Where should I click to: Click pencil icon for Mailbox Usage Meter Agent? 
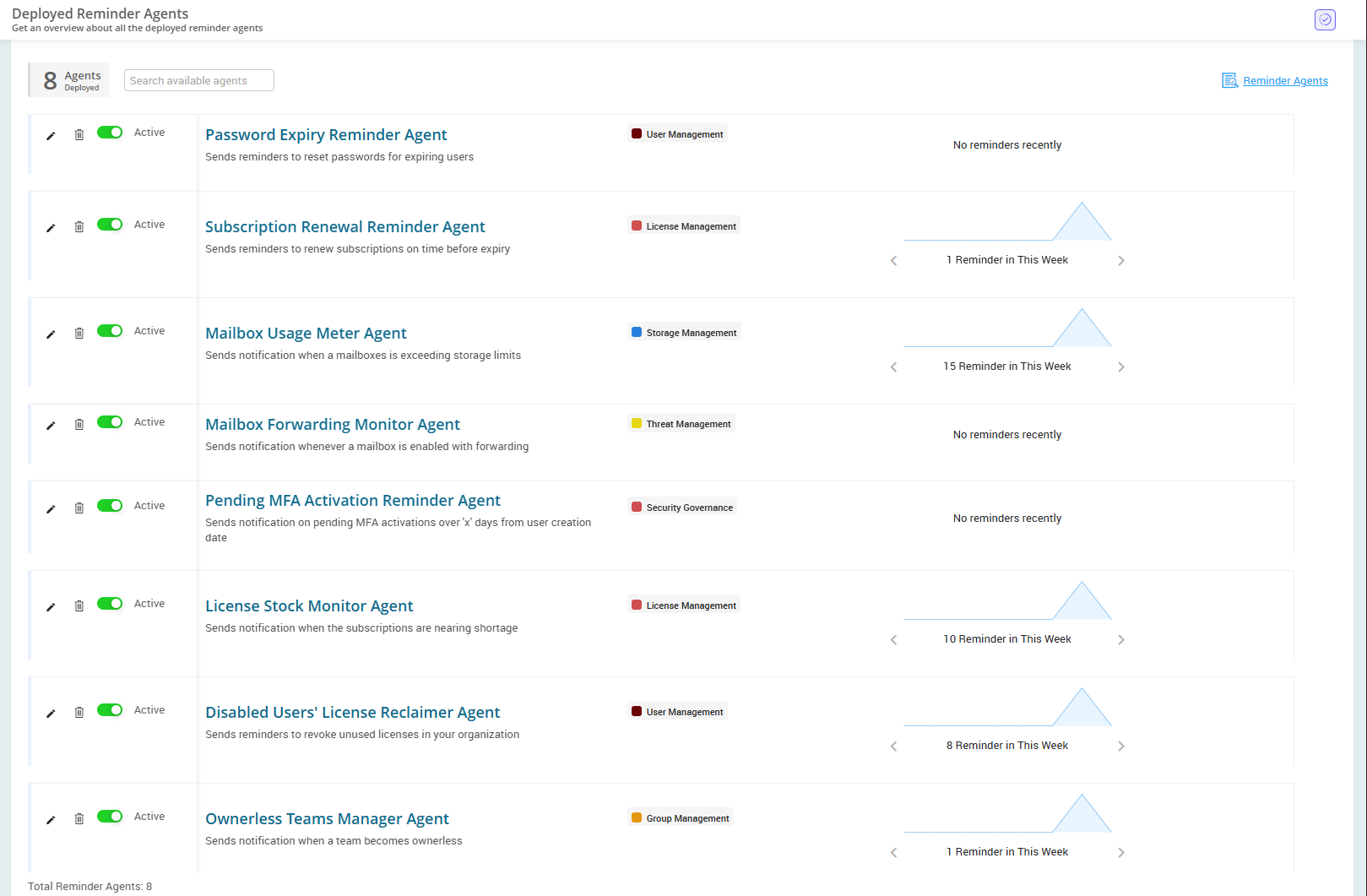click(51, 334)
